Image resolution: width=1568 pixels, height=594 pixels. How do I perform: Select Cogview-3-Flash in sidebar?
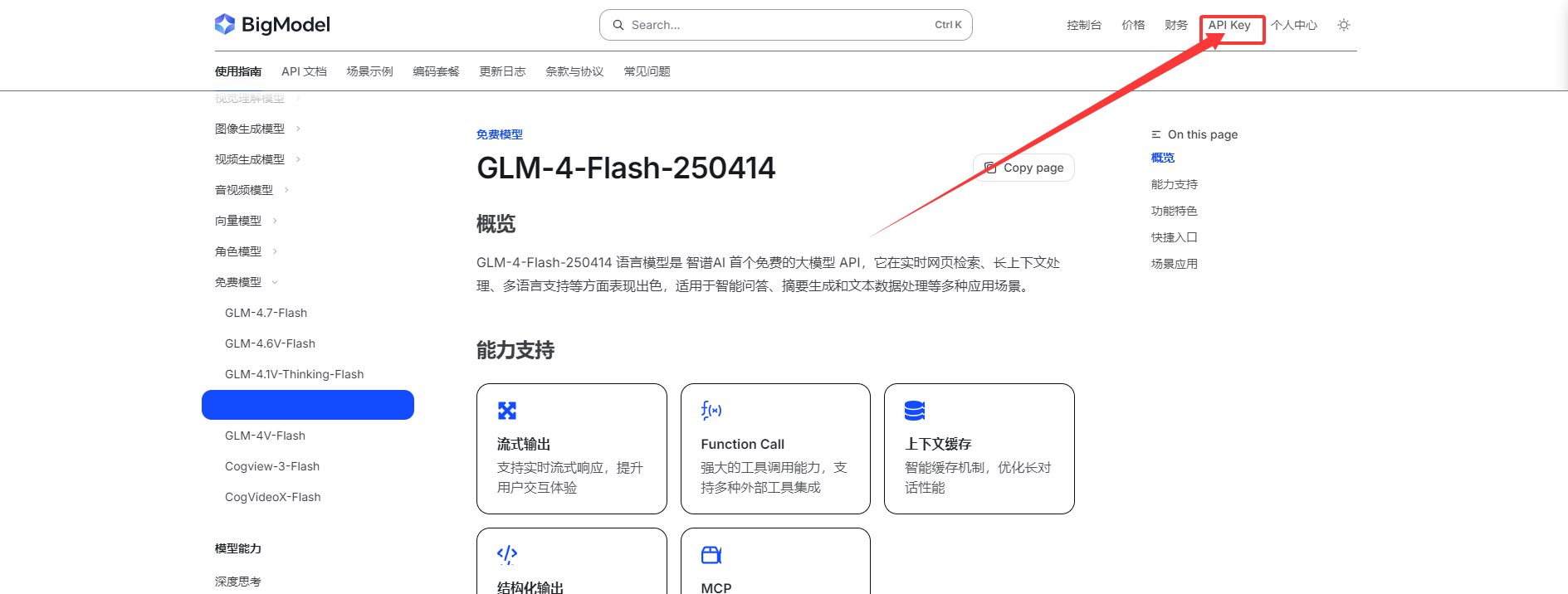tap(272, 466)
